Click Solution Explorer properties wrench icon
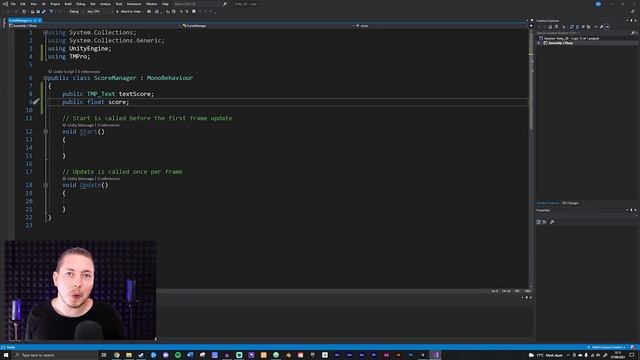This screenshot has width=640, height=360. [x=601, y=27]
